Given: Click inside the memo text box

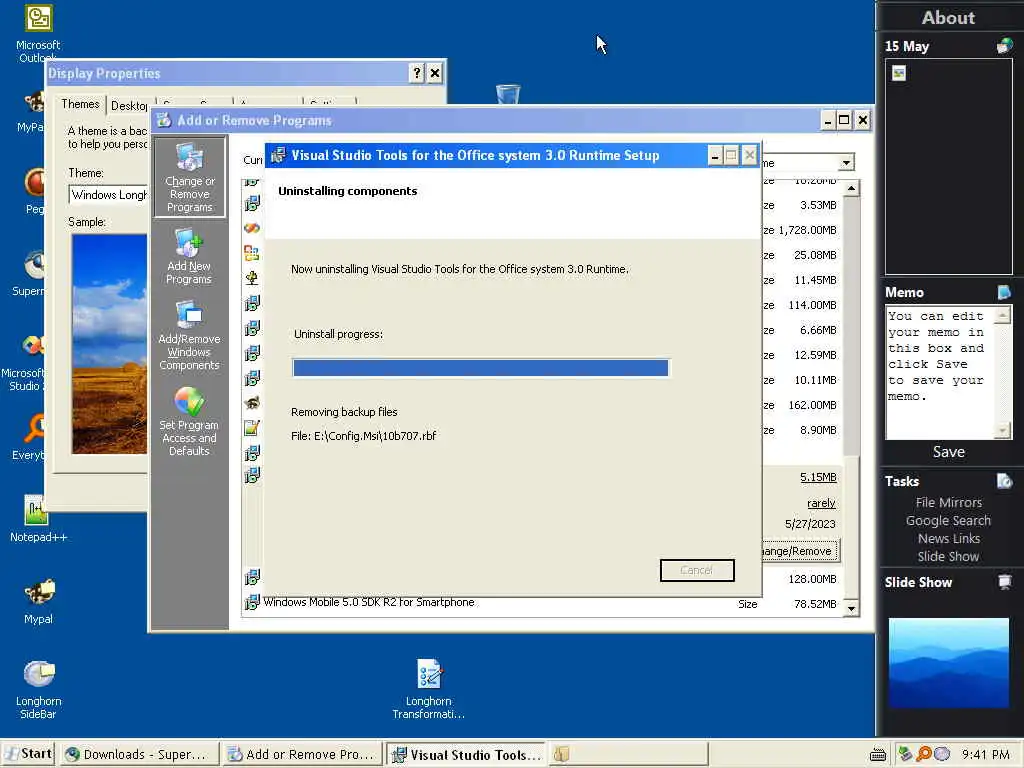Looking at the screenshot, I should click(x=939, y=372).
